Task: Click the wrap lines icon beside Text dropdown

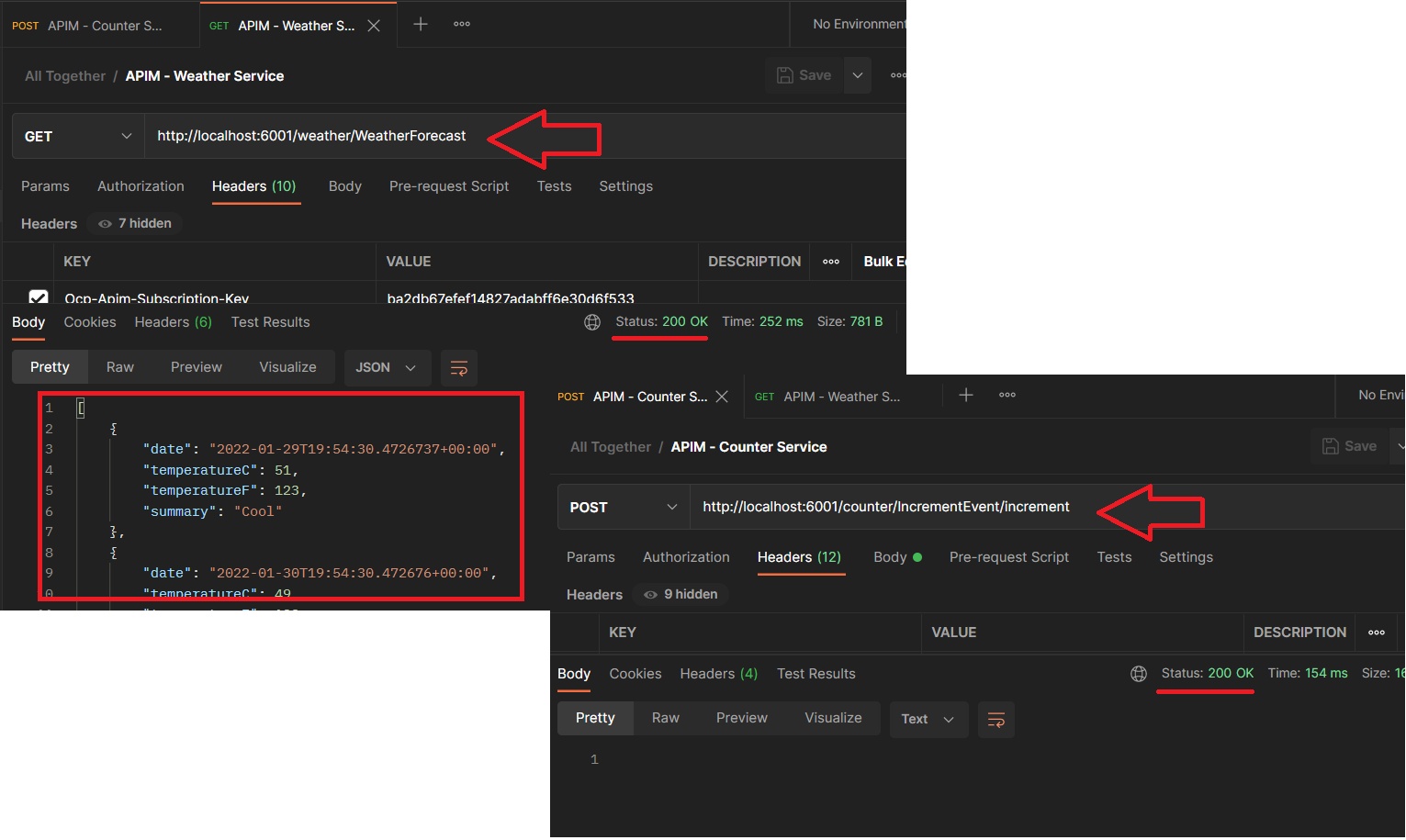Action: 995,720
